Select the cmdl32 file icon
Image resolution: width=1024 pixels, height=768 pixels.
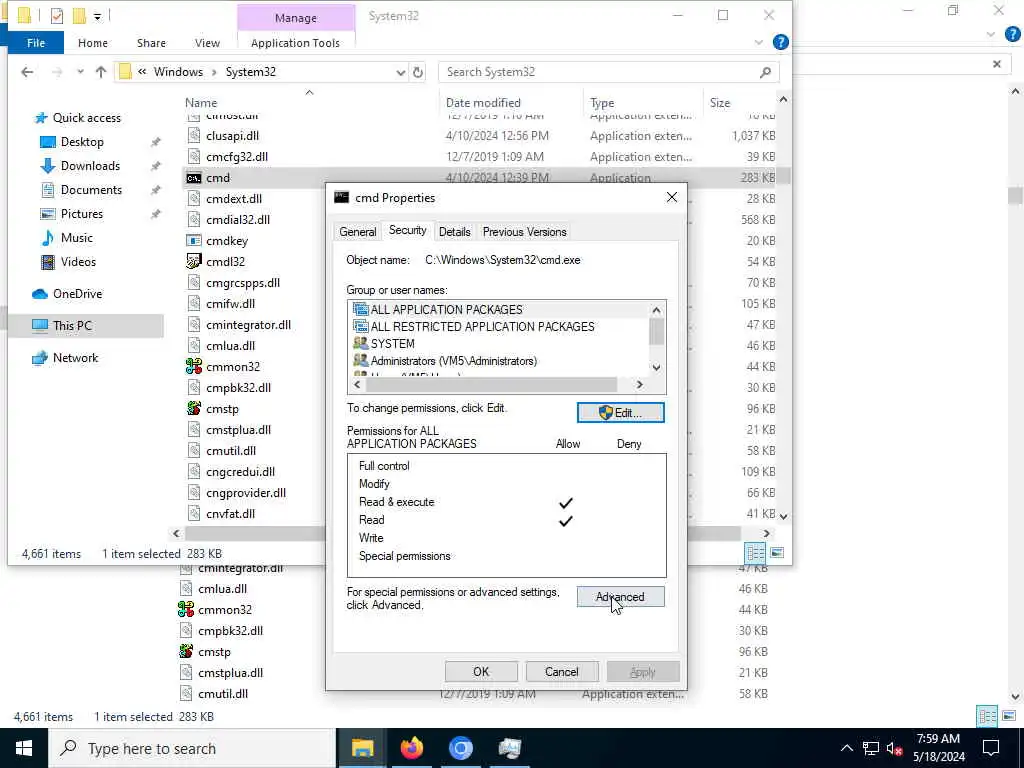(x=193, y=262)
